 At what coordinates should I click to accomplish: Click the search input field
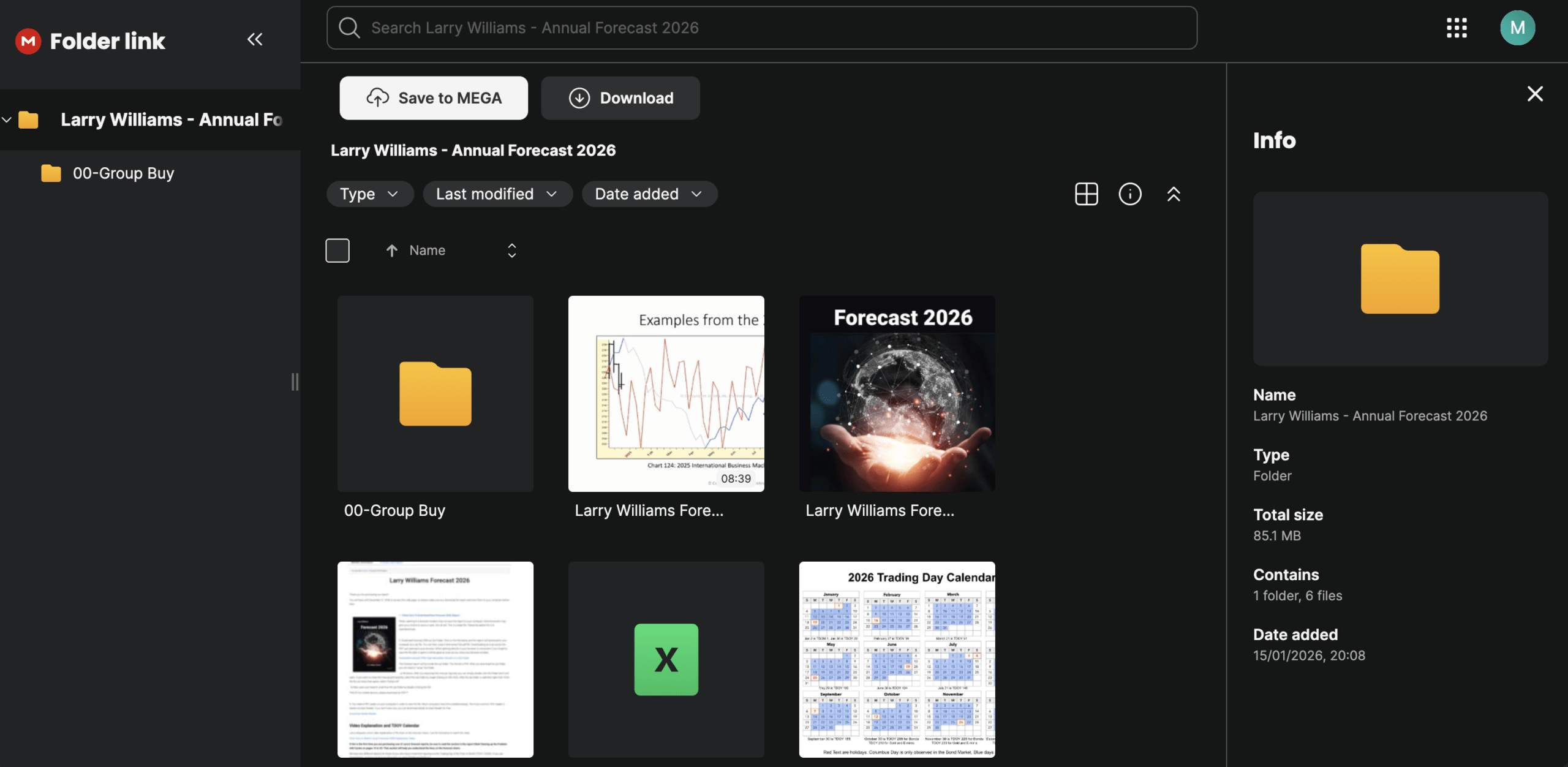[x=761, y=28]
